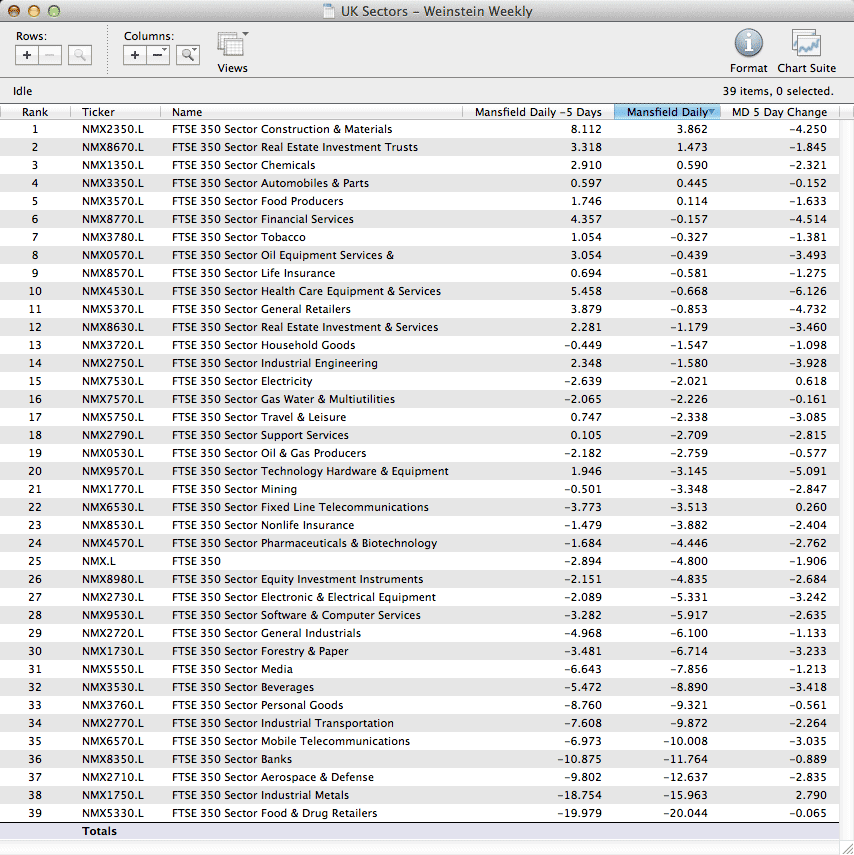This screenshot has width=854, height=855.
Task: Click the green zoom window button
Action: click(x=54, y=11)
